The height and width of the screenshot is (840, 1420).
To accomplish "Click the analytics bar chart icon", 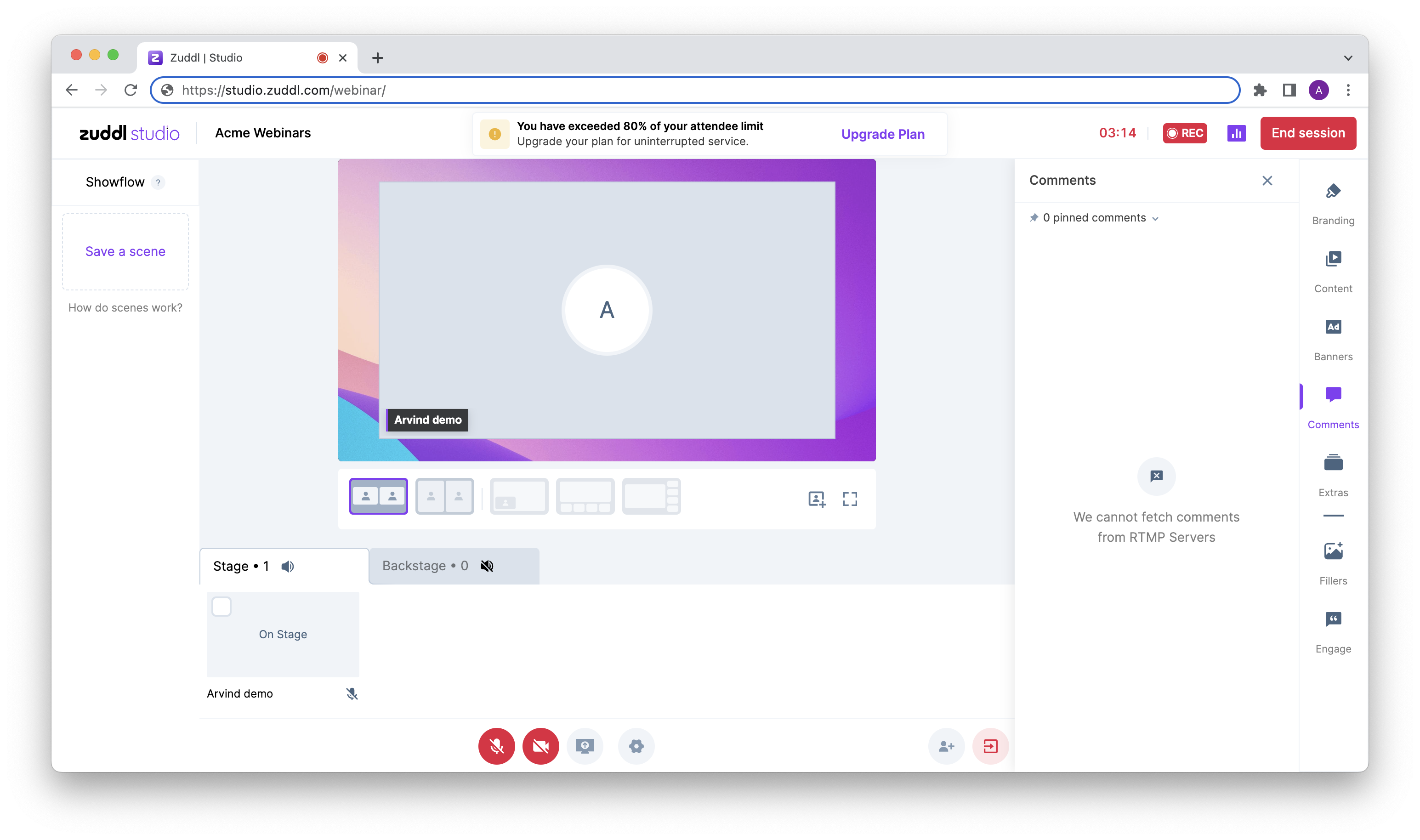I will [1236, 133].
